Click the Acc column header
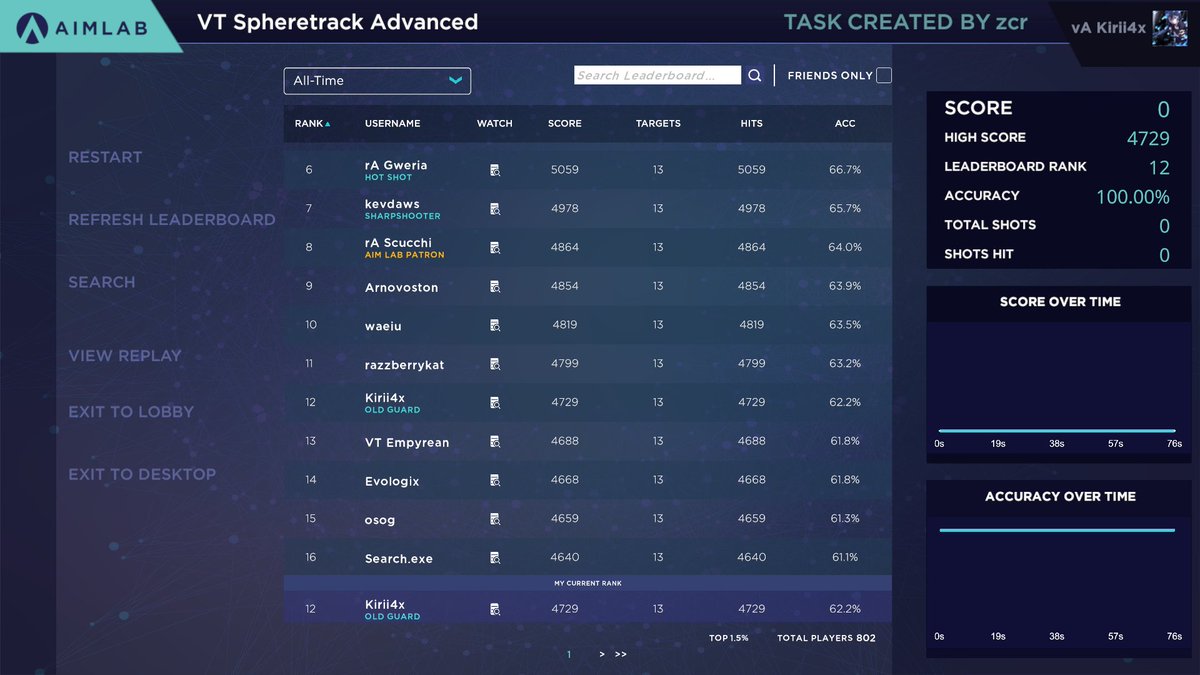The image size is (1200, 675). tap(845, 124)
